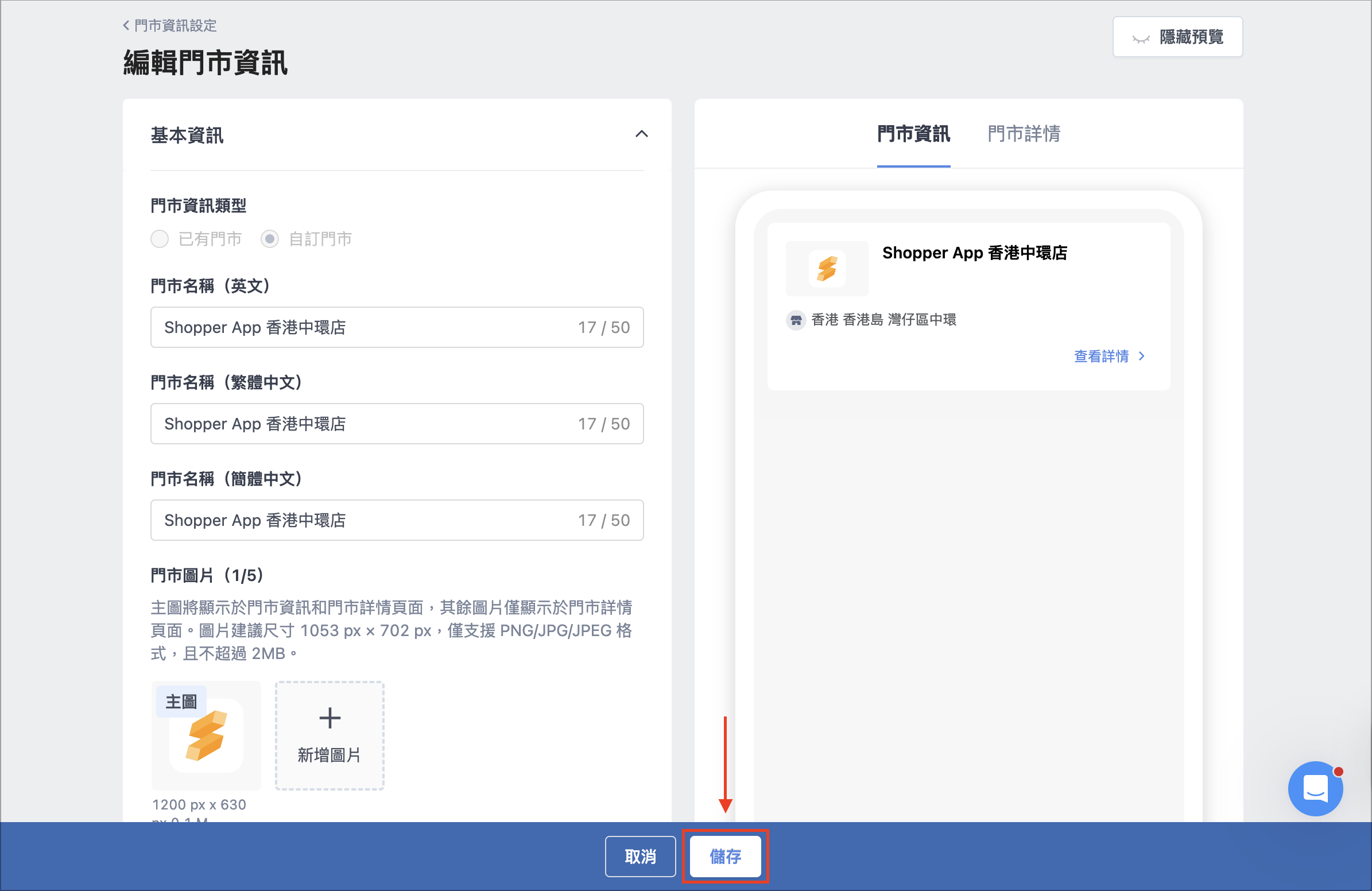Screen dimensions: 1372x891
Task: Cancel editing with 取消 button
Action: (640, 856)
